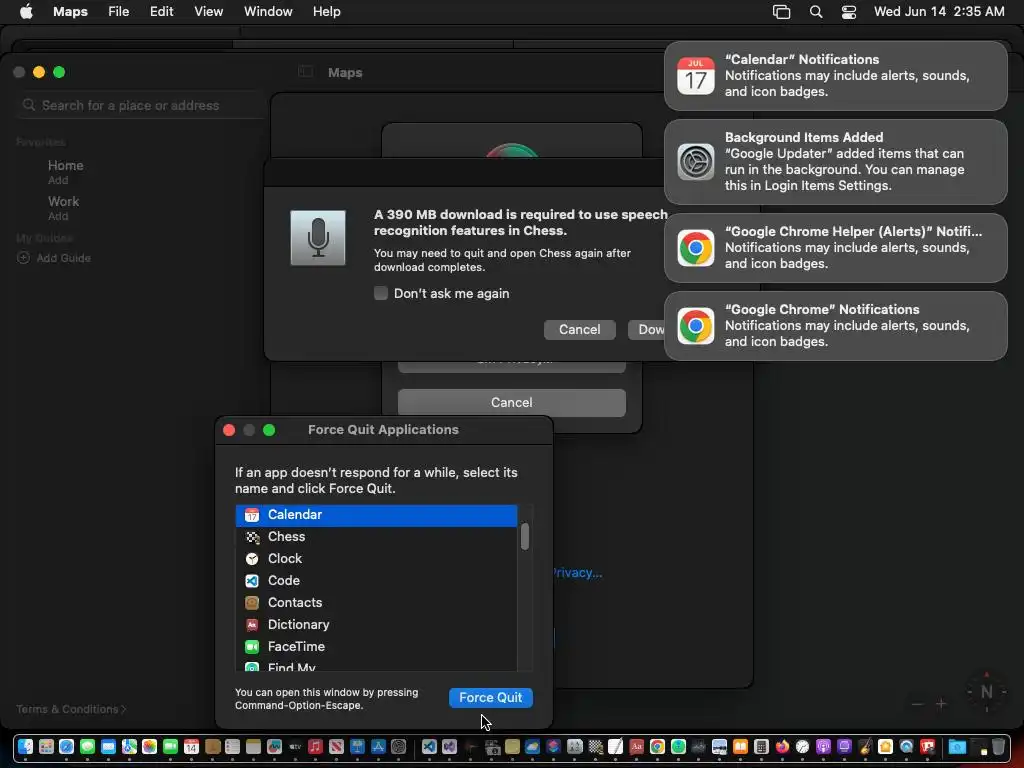Open the Maps menu
Viewport: 1024px width, 768px height.
(71, 12)
